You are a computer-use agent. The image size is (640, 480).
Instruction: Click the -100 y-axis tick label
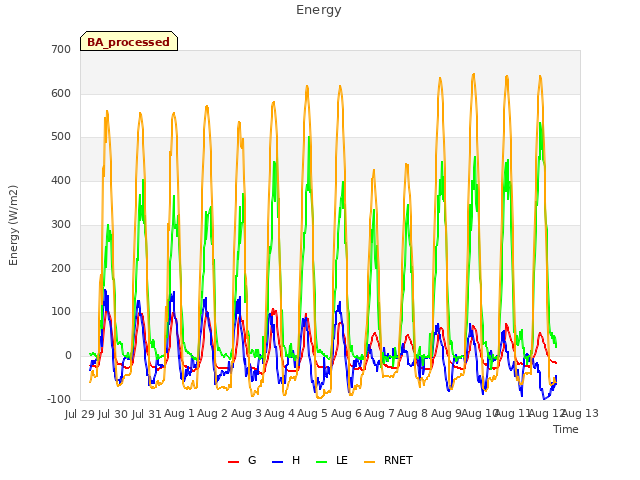59,400
